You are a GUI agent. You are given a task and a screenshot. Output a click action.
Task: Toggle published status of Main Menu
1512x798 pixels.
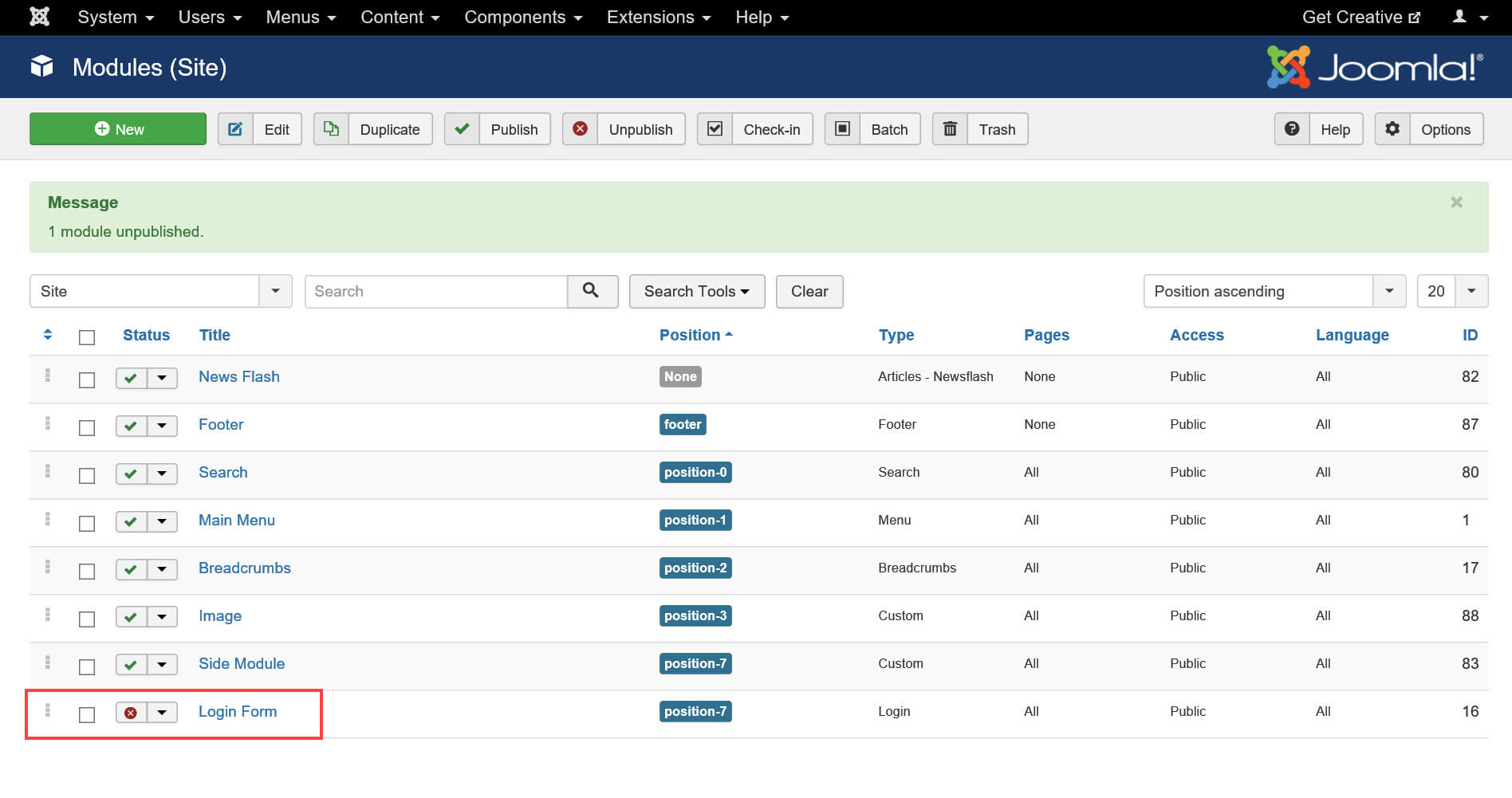131,521
